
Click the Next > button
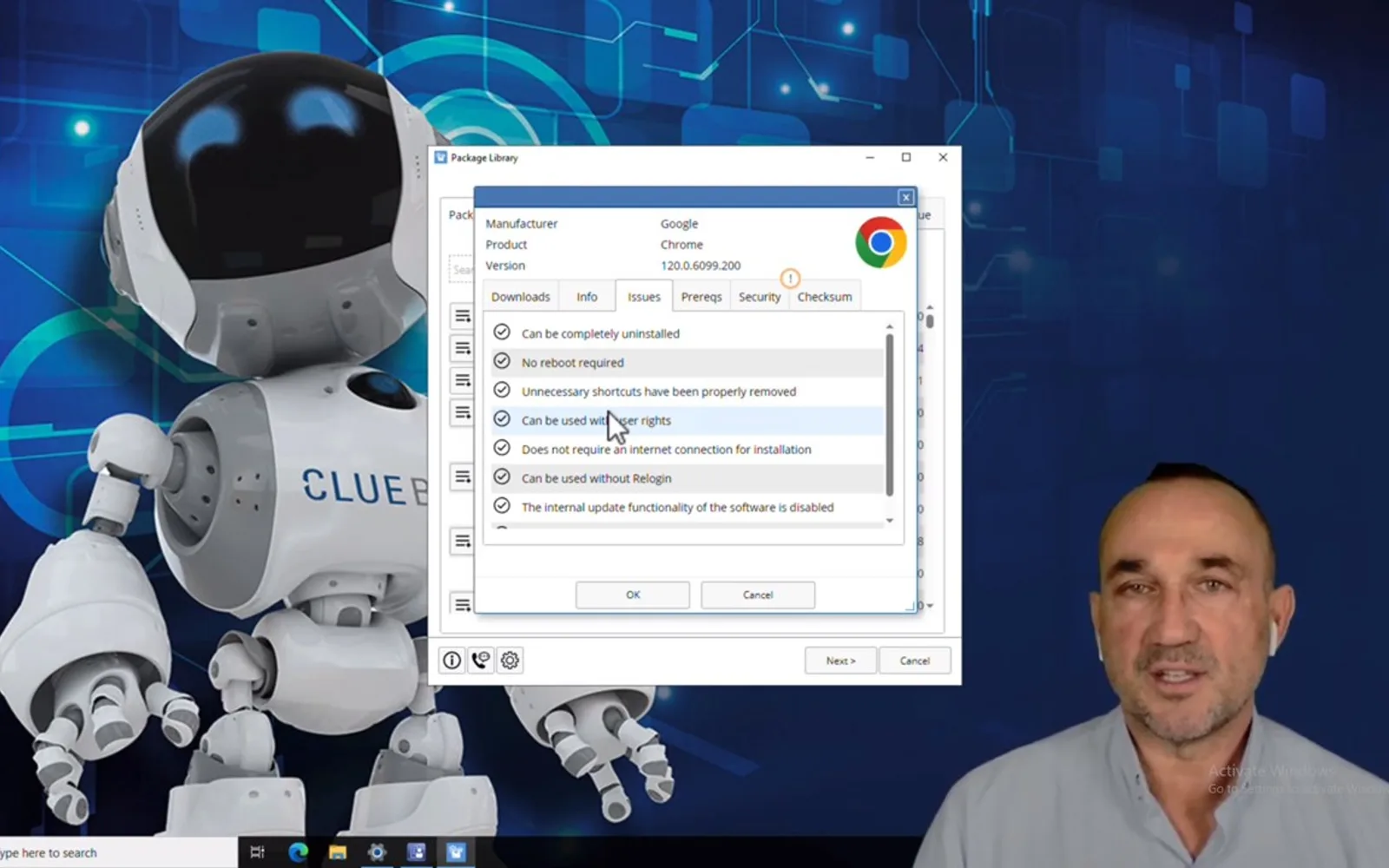coord(840,661)
